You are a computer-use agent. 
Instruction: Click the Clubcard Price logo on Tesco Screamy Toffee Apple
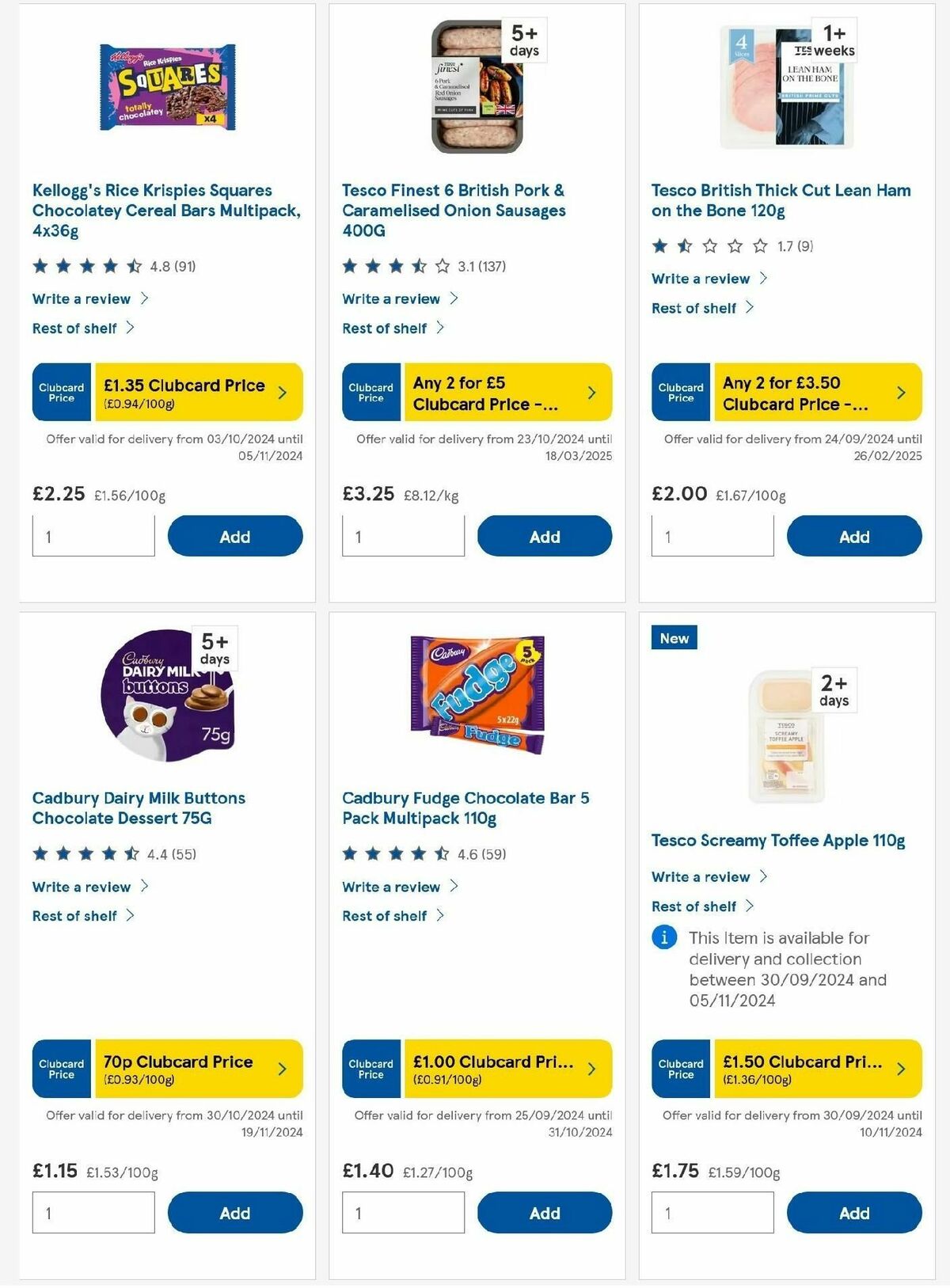point(679,1069)
